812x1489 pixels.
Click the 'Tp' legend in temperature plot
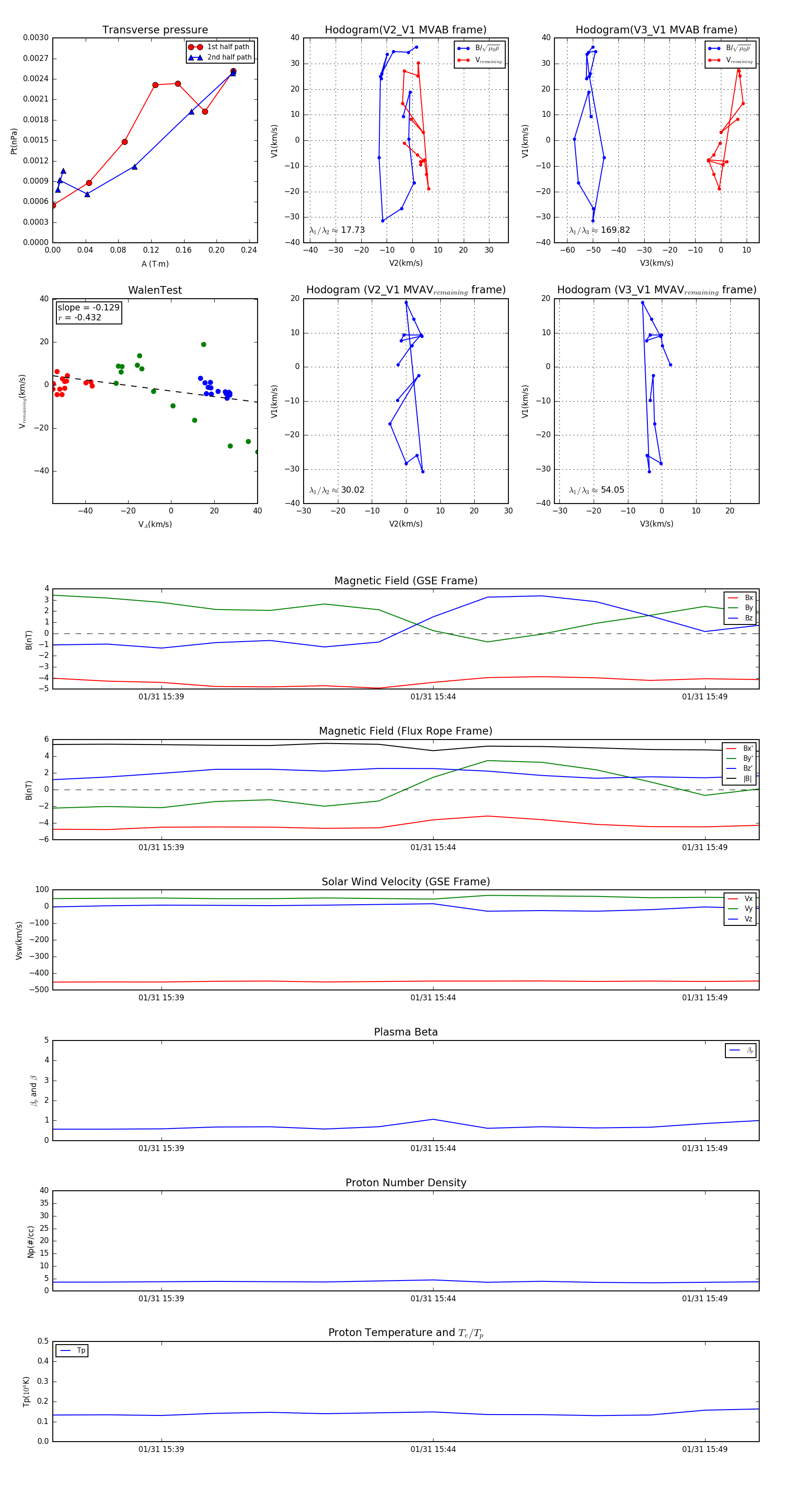click(72, 1350)
